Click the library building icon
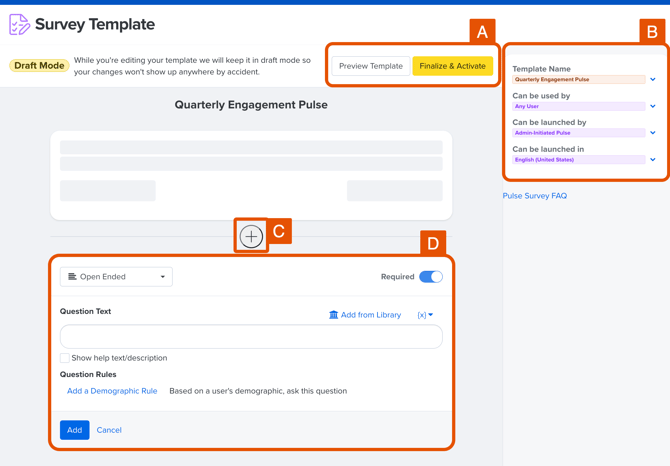The image size is (670, 466). click(x=333, y=315)
